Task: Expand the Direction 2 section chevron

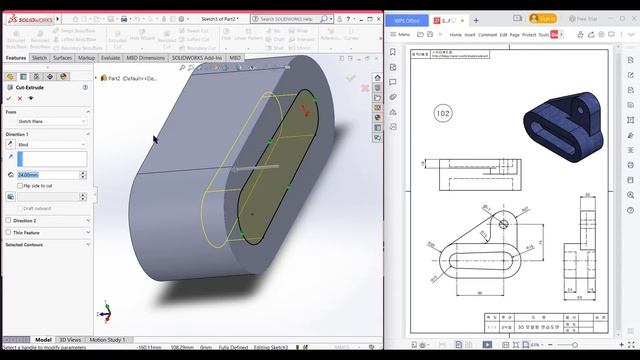Action: (x=88, y=220)
